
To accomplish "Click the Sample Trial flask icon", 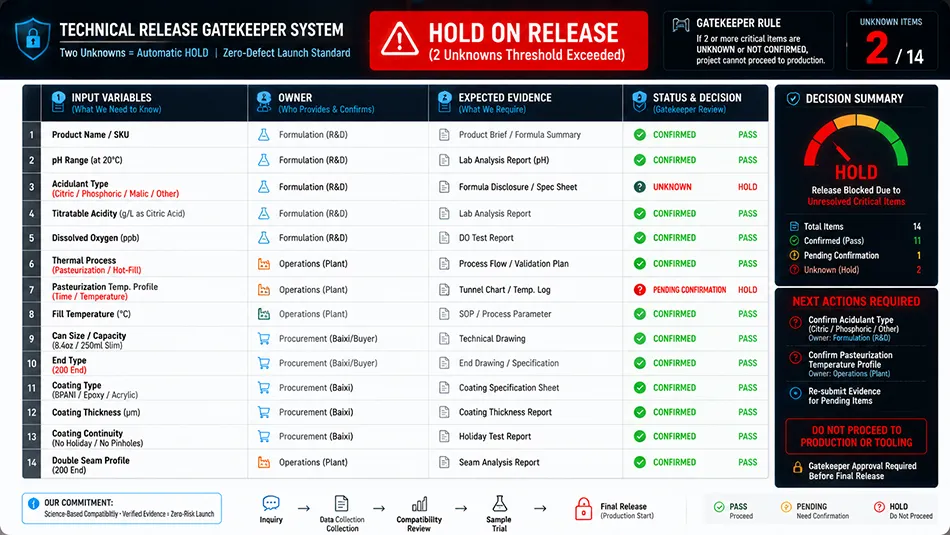I will click(x=499, y=503).
